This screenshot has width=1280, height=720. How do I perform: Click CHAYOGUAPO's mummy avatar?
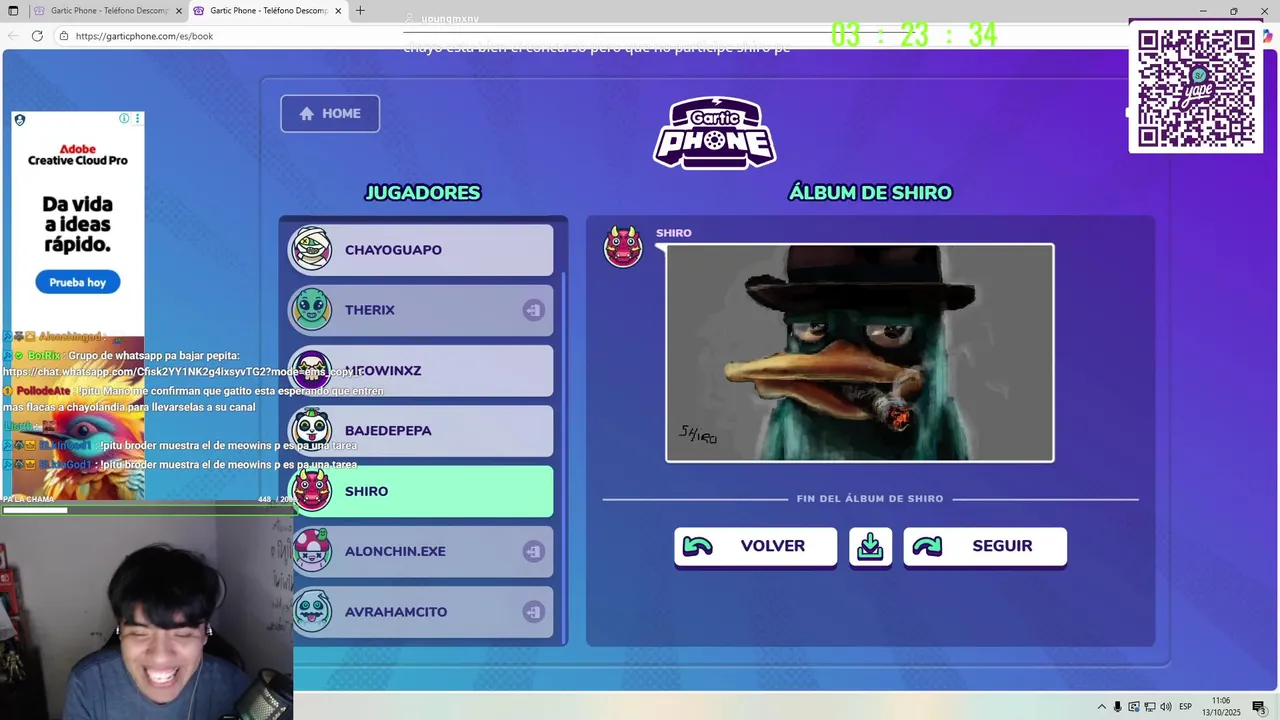click(x=312, y=250)
